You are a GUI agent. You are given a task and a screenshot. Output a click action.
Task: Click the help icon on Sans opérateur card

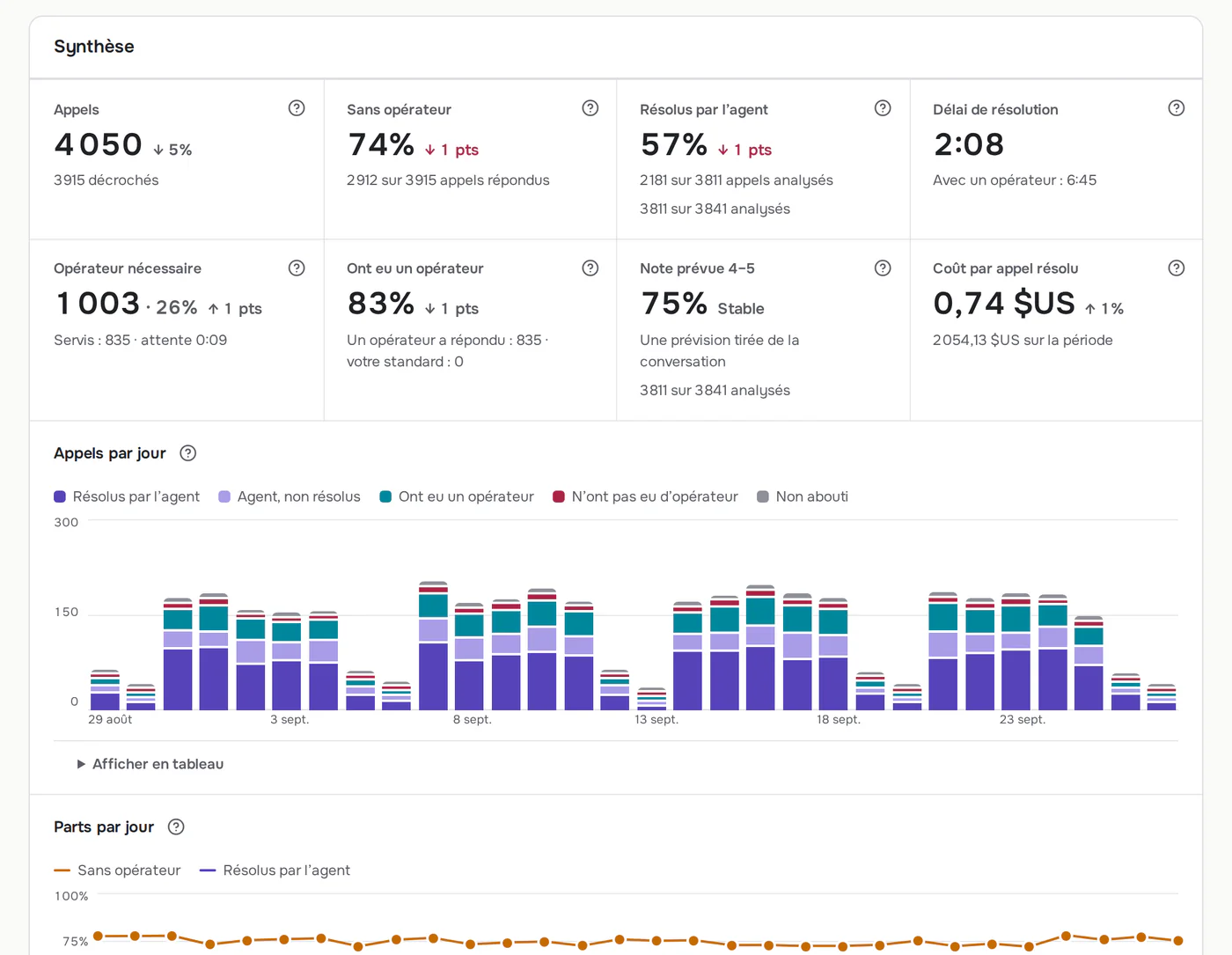click(x=590, y=108)
